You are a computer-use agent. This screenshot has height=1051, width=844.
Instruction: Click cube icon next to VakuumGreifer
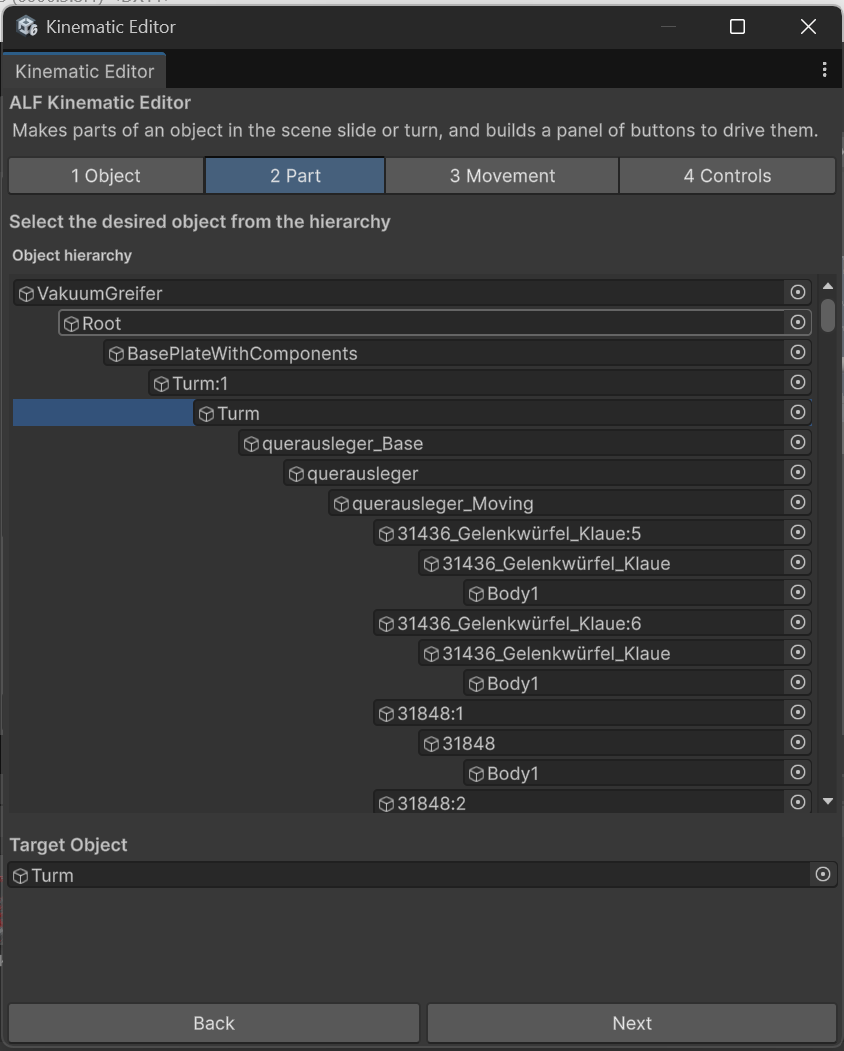pyautogui.click(x=26, y=294)
